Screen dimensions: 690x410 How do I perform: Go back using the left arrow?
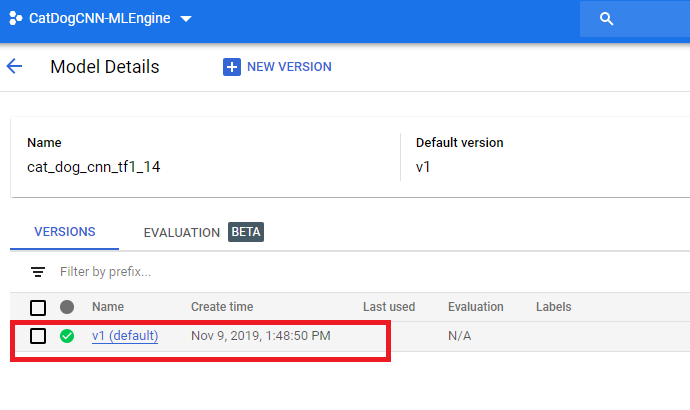tap(14, 67)
